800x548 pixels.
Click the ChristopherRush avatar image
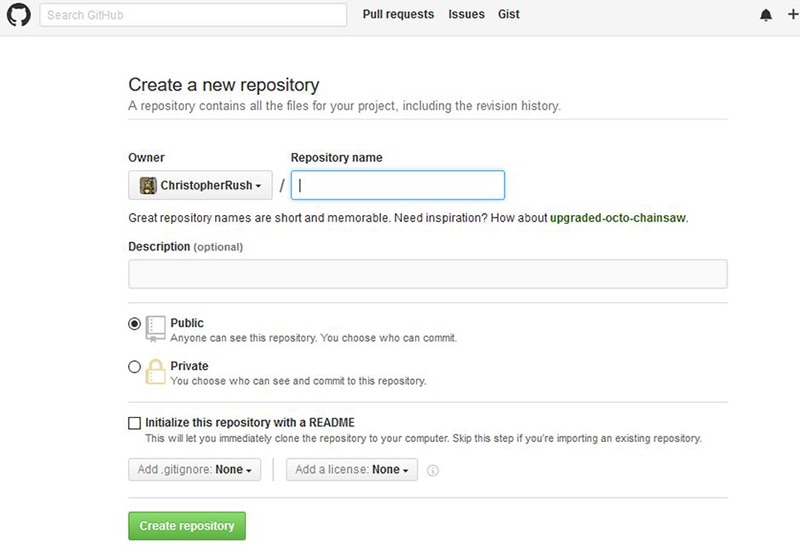tap(148, 185)
